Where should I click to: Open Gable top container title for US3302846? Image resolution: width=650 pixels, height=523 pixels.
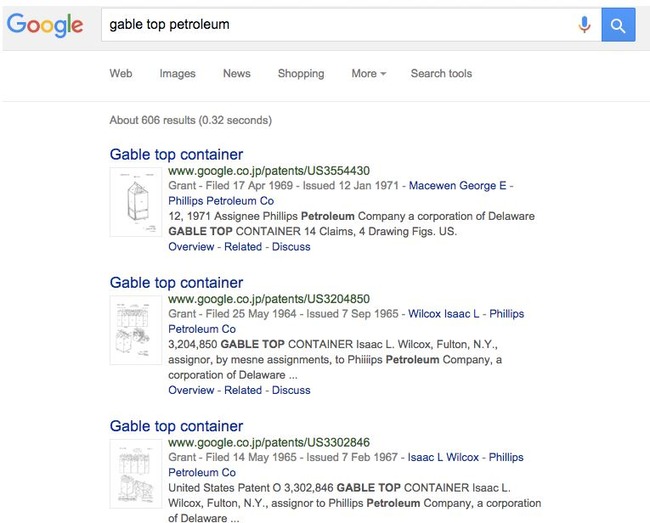coord(176,426)
